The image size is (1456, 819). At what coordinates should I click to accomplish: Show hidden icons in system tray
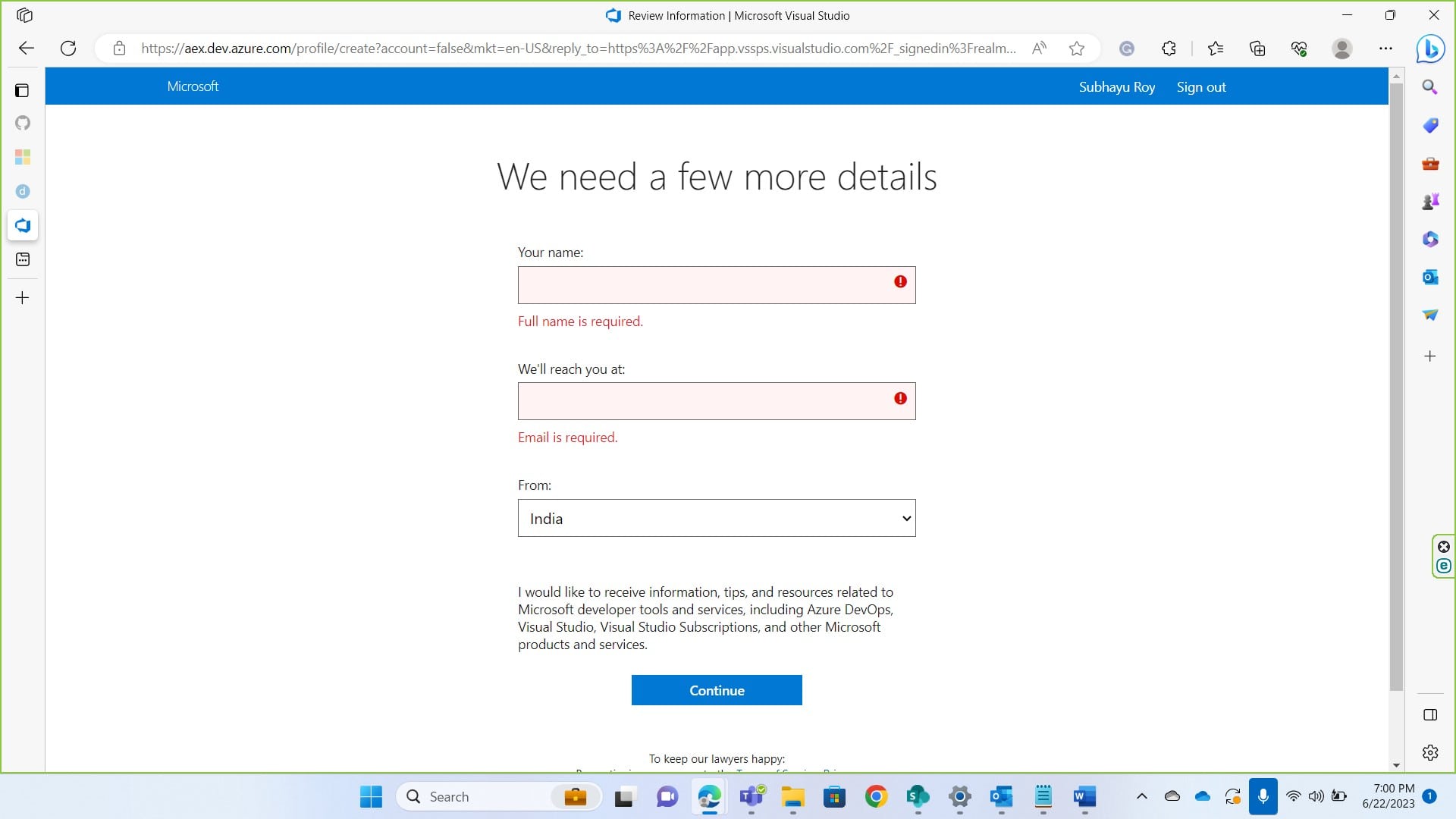coord(1141,796)
